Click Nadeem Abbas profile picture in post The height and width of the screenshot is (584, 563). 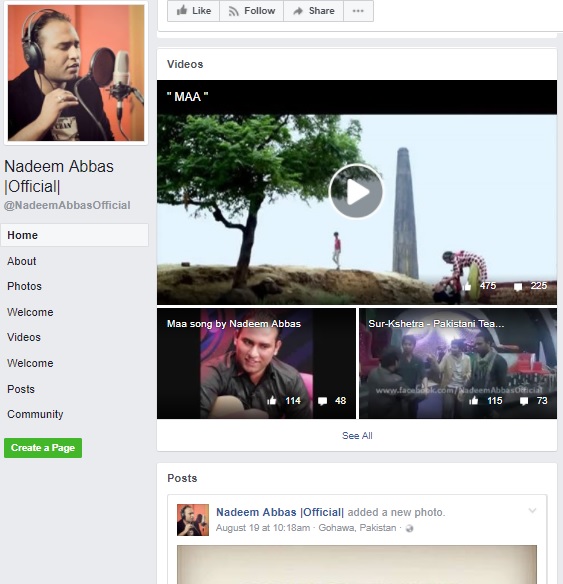click(193, 520)
